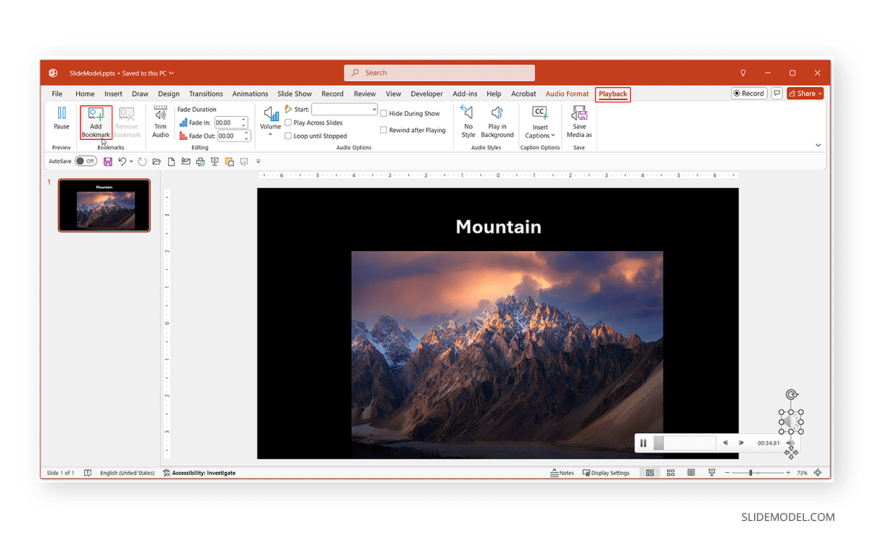Viewport: 870px width, 539px height.
Task: Open the File menu
Action: 57,94
